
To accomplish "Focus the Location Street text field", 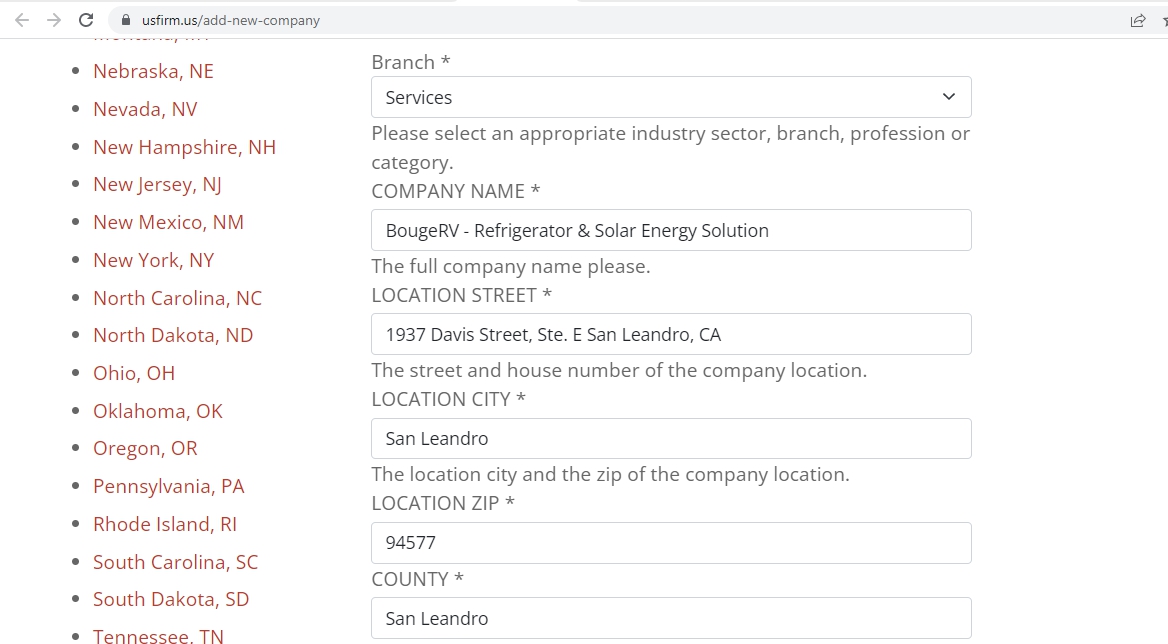I will [670, 334].
